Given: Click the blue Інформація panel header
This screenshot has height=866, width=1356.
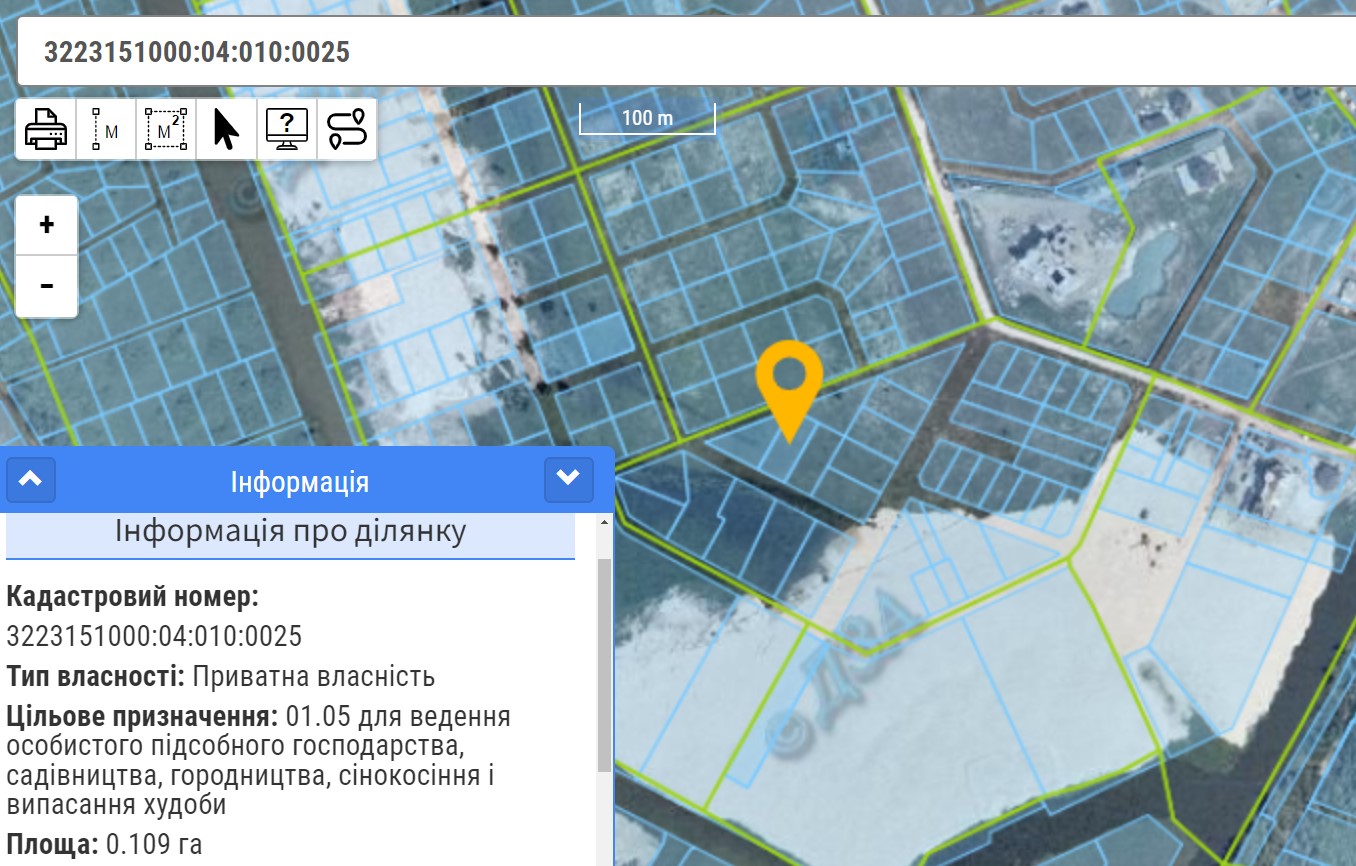Looking at the screenshot, I should click(300, 482).
